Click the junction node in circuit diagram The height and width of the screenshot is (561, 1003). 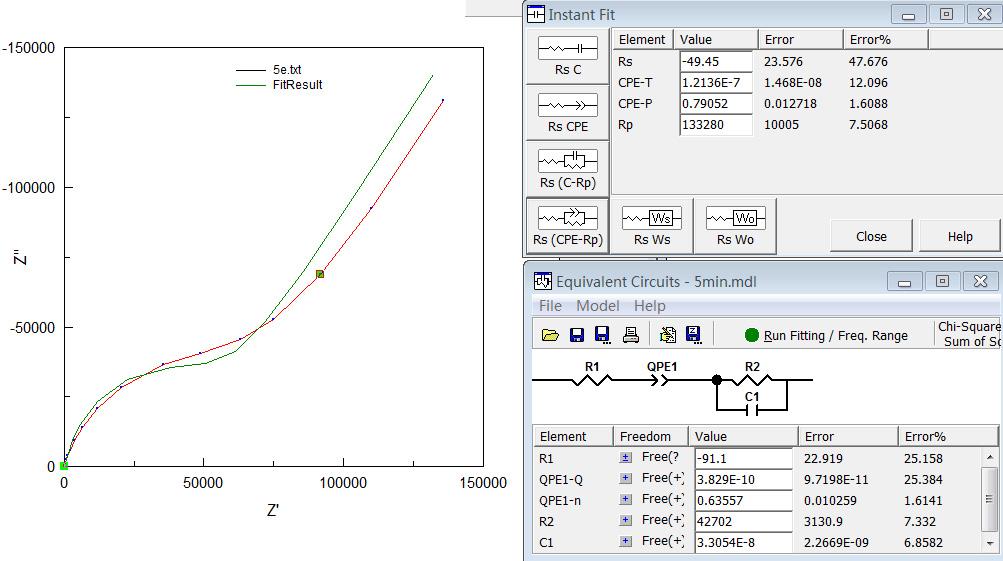click(x=717, y=380)
